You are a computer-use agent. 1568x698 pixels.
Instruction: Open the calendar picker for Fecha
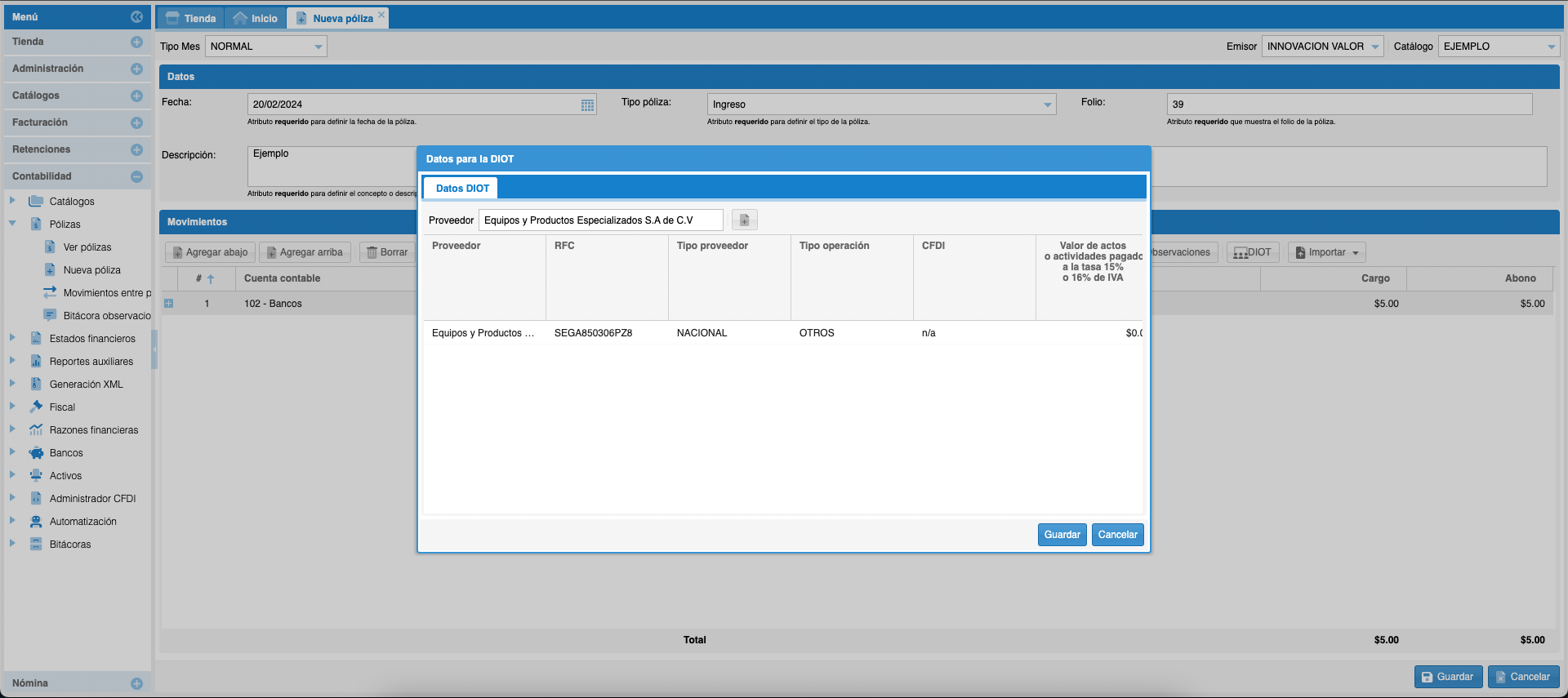tap(587, 104)
